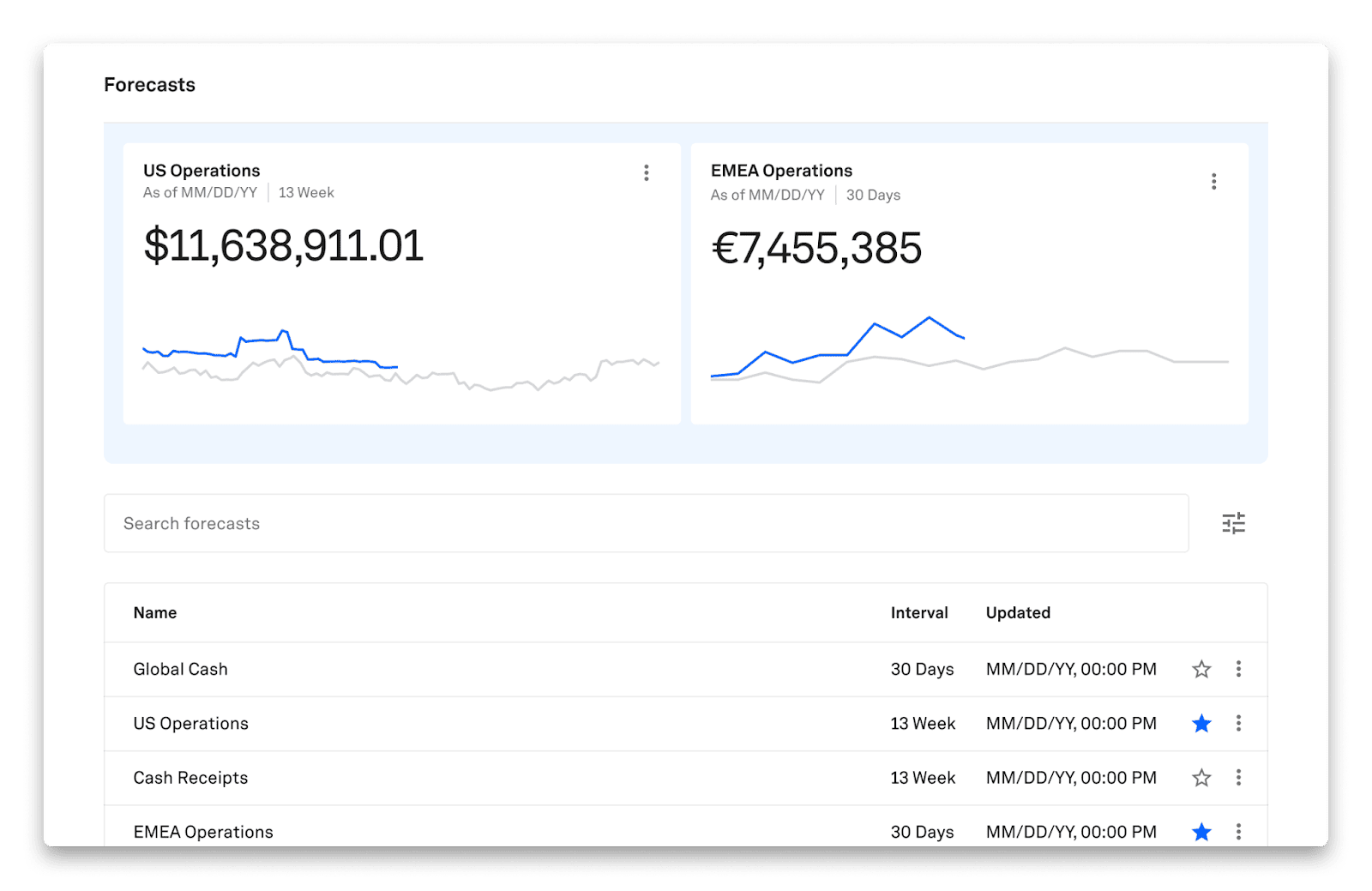Select the Forecasts heading

(x=149, y=84)
